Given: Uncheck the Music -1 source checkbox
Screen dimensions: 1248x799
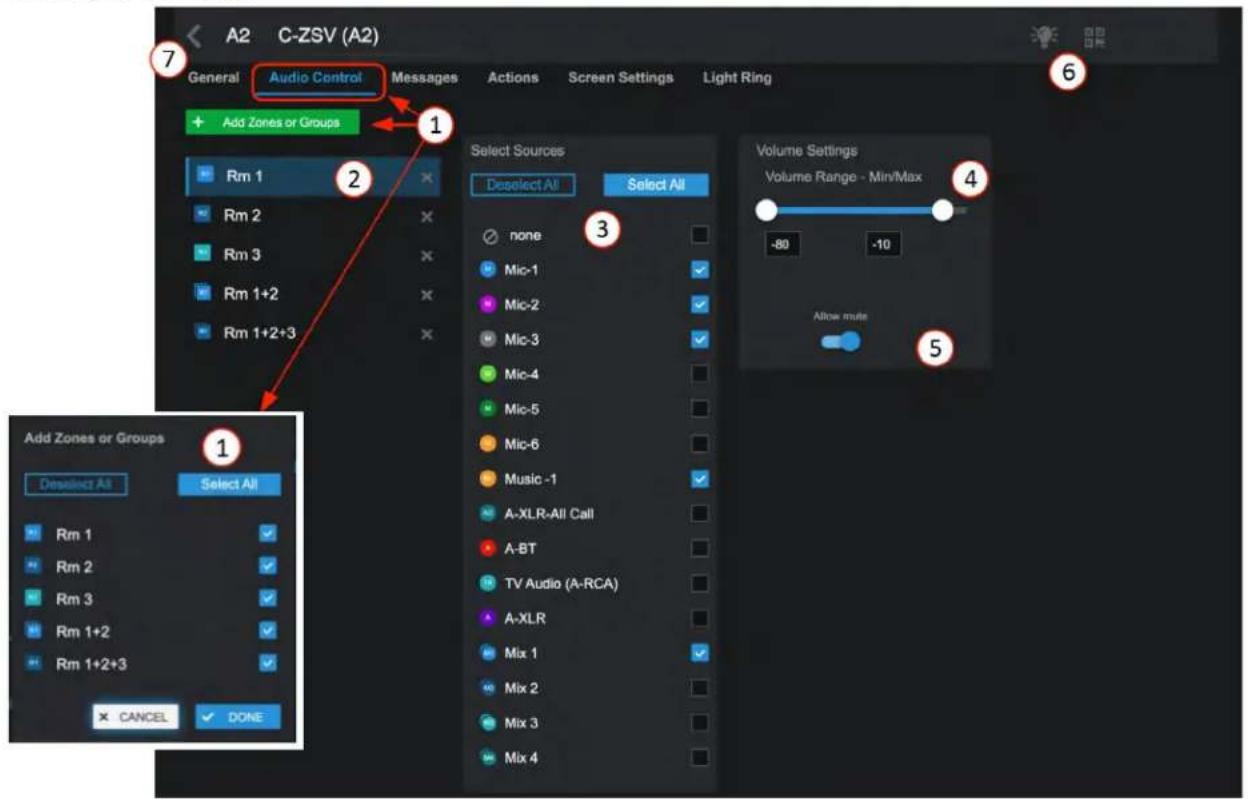Looking at the screenshot, I should [700, 479].
